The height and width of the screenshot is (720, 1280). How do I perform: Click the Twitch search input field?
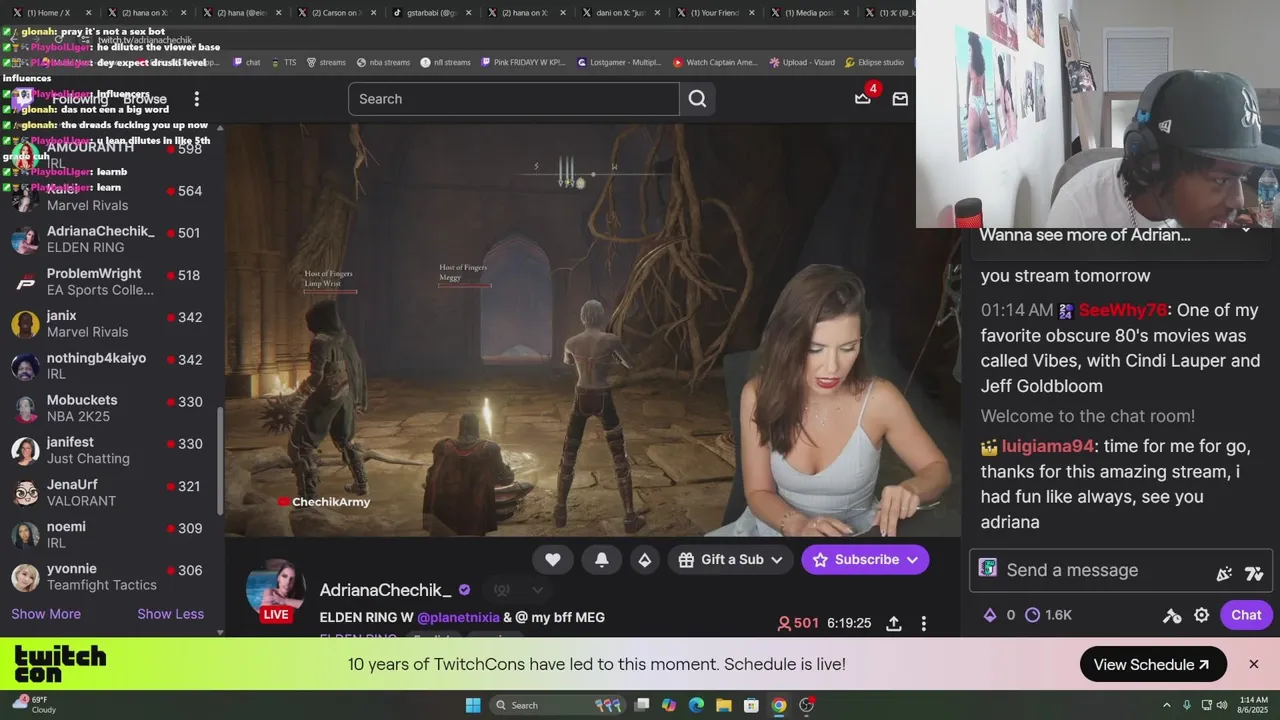[514, 99]
